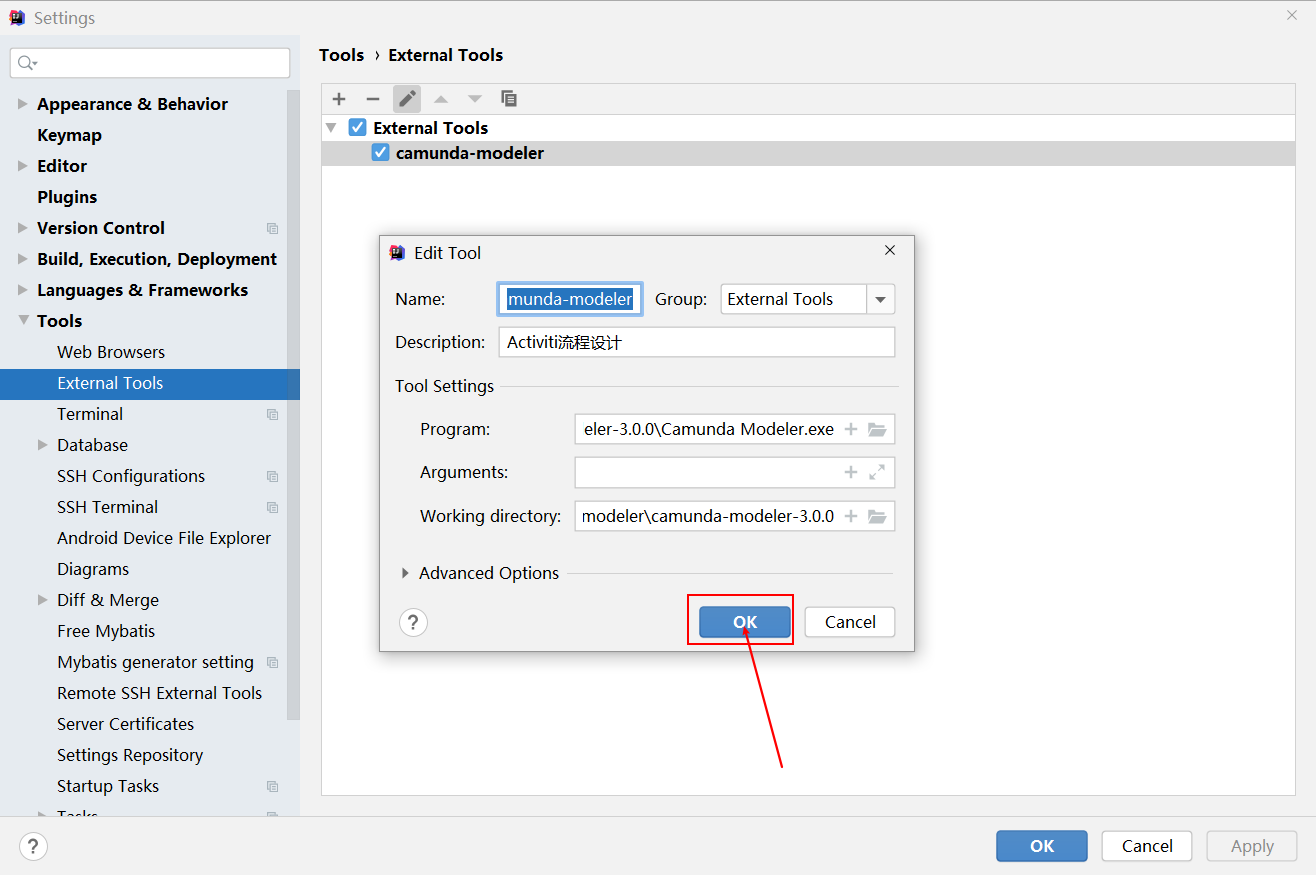Click the settings search box
Image resolution: width=1316 pixels, height=875 pixels.
(150, 63)
